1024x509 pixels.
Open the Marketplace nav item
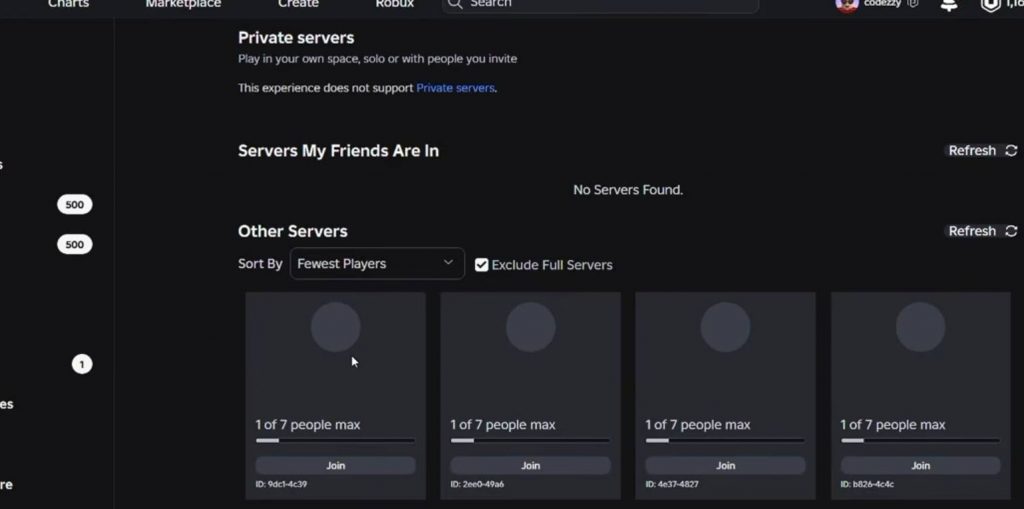click(184, 3)
